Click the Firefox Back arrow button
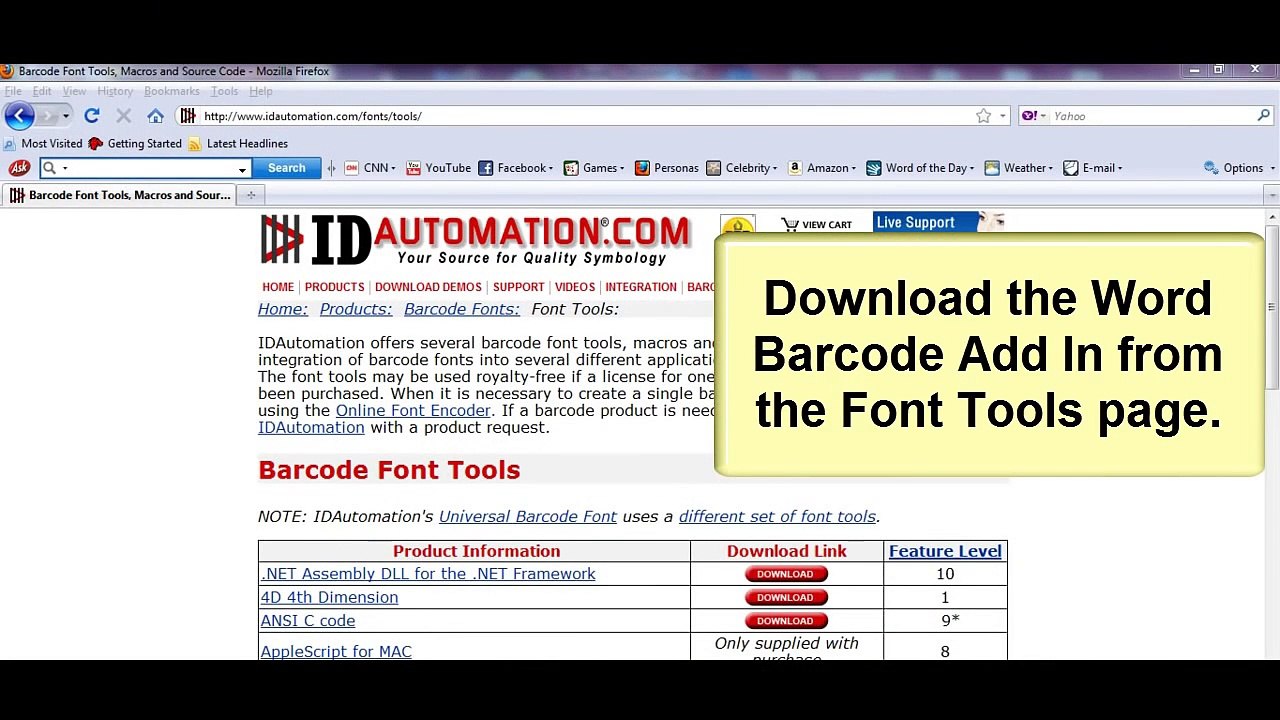The image size is (1280, 720). 19,116
